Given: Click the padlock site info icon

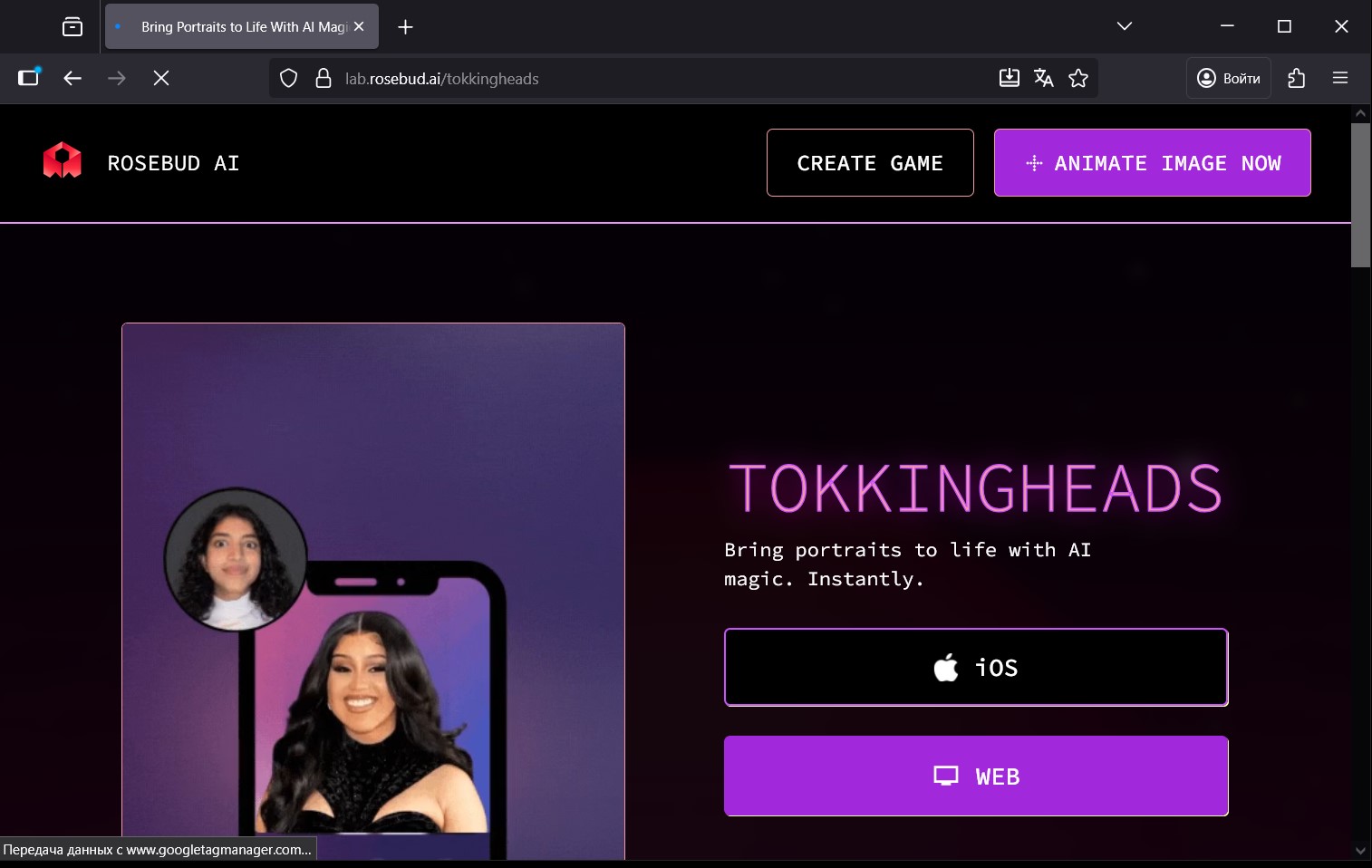Looking at the screenshot, I should 323,79.
